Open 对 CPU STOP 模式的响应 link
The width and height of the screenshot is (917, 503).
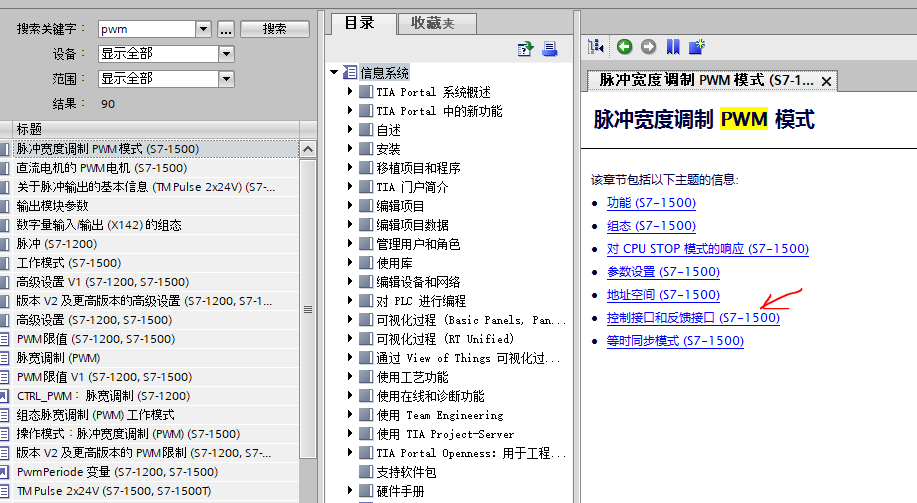coord(708,249)
